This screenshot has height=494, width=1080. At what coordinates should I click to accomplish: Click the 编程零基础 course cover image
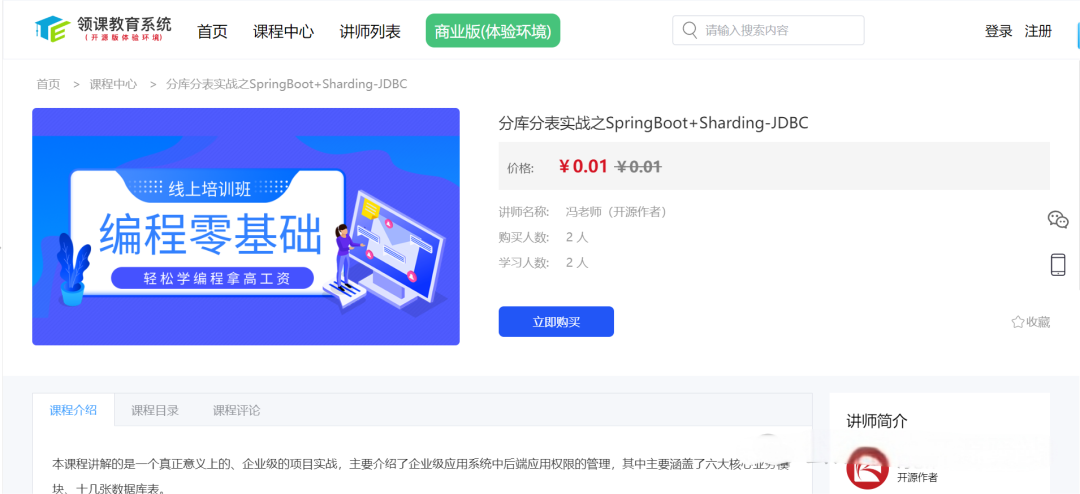(x=246, y=227)
